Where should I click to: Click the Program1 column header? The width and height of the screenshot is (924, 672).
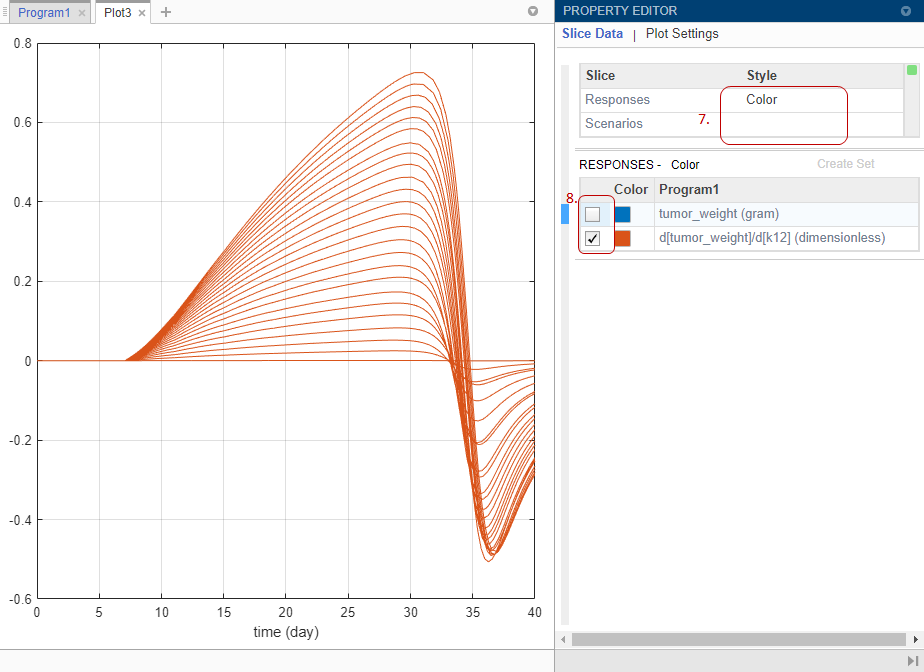tap(689, 190)
